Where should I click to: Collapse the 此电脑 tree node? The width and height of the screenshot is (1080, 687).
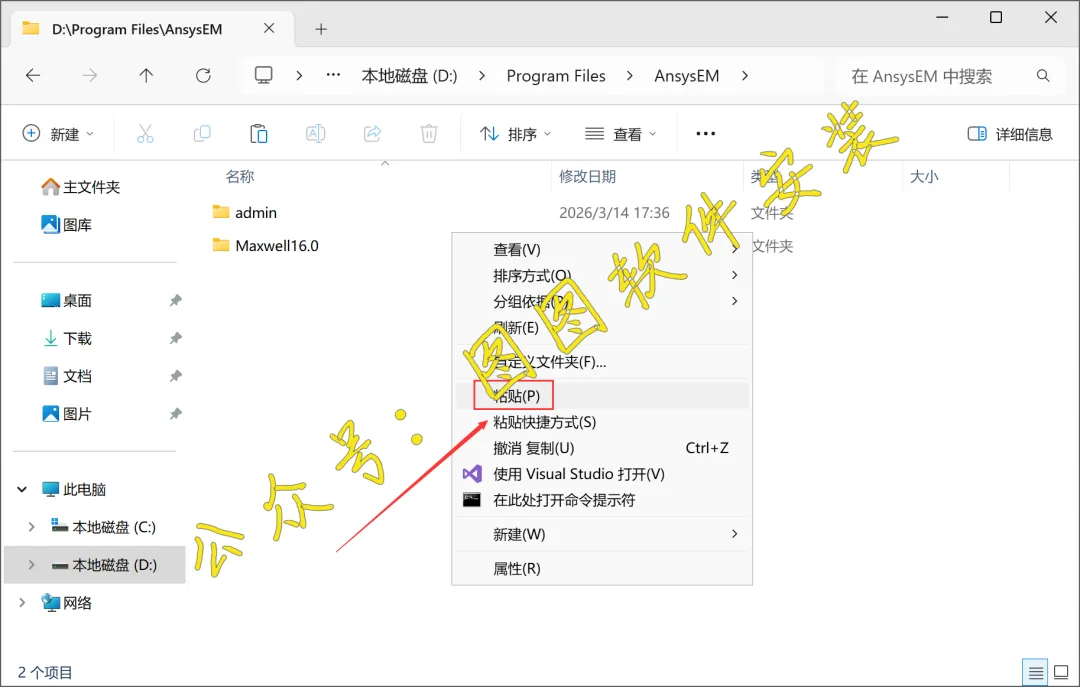tap(22, 489)
